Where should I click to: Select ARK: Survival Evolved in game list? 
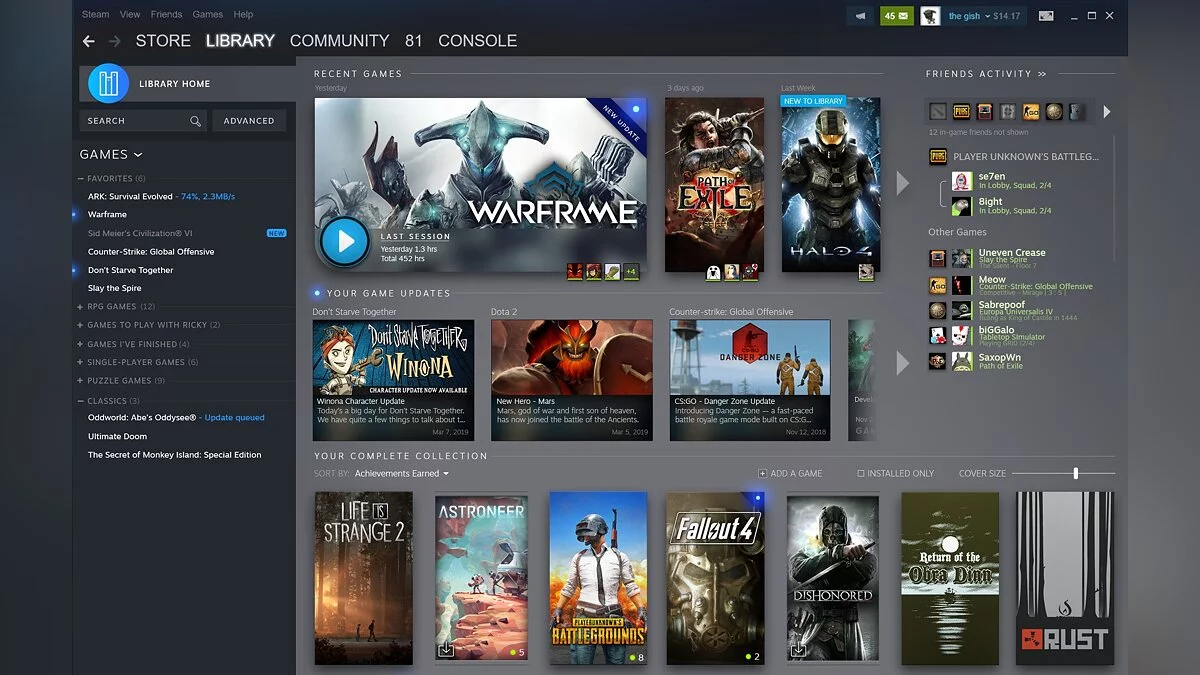(130, 196)
